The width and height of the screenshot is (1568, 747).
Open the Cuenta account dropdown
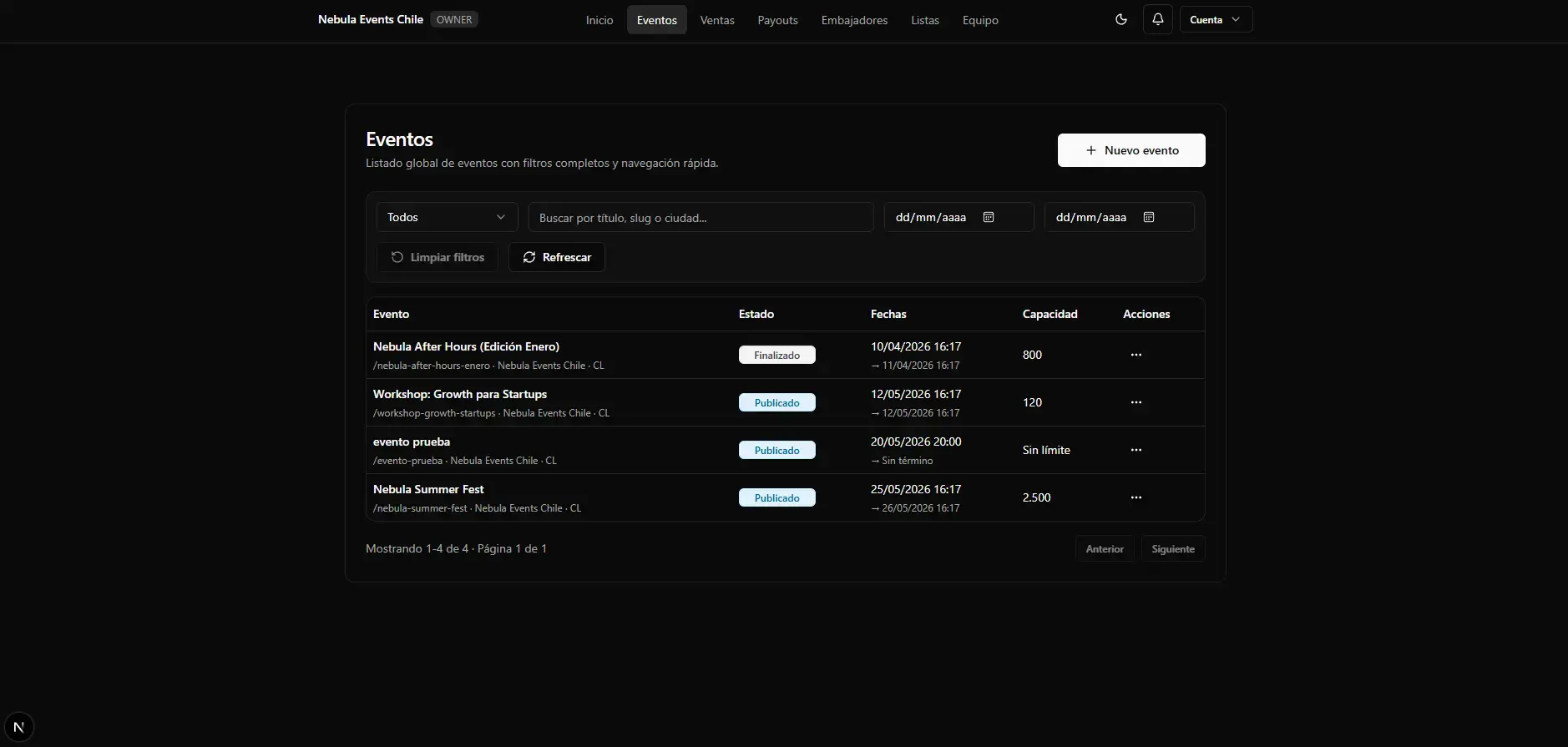[1216, 19]
